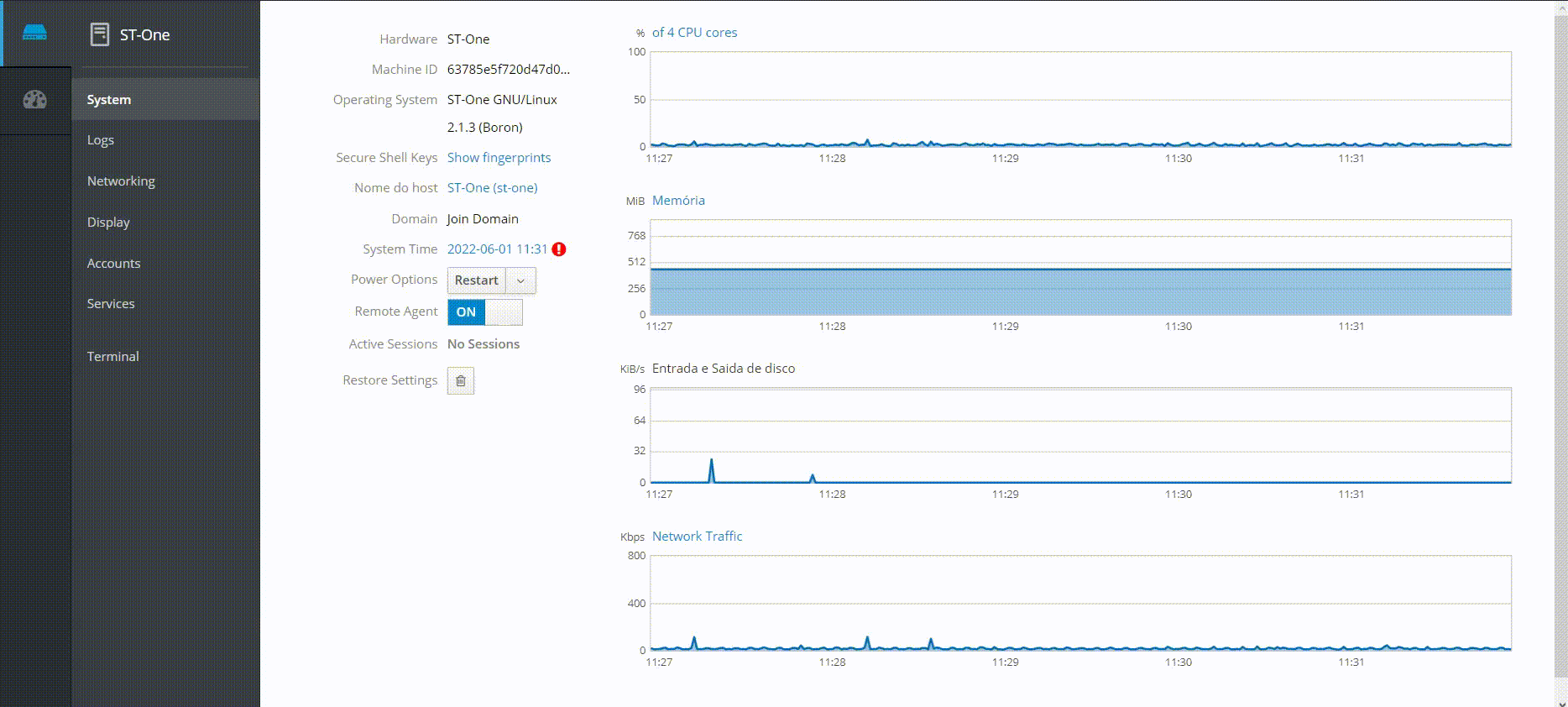The width and height of the screenshot is (1568, 707).
Task: Go to the Networking section
Action: tap(121, 181)
